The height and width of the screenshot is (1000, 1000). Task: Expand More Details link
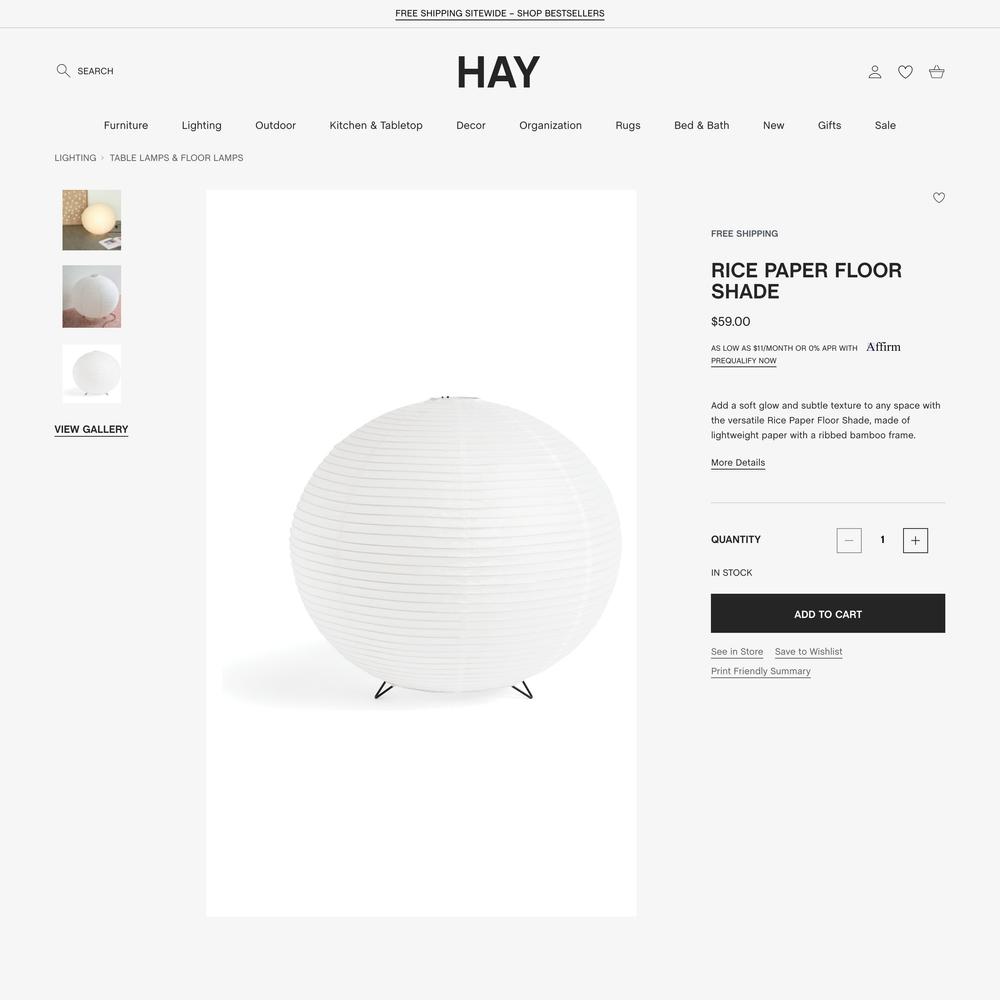(x=738, y=463)
